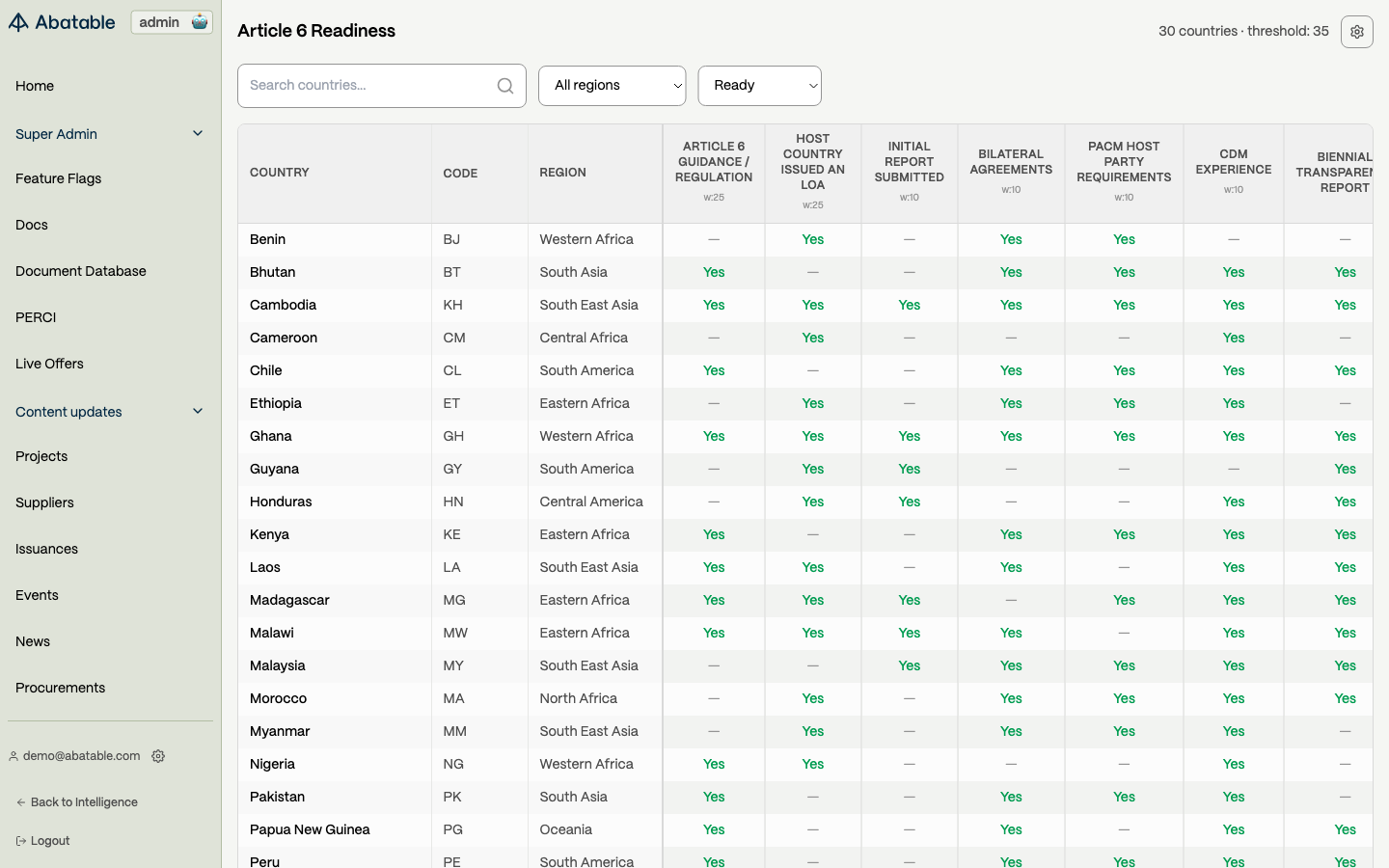The width and height of the screenshot is (1389, 868).
Task: Click the admin avatar icon
Action: (200, 22)
